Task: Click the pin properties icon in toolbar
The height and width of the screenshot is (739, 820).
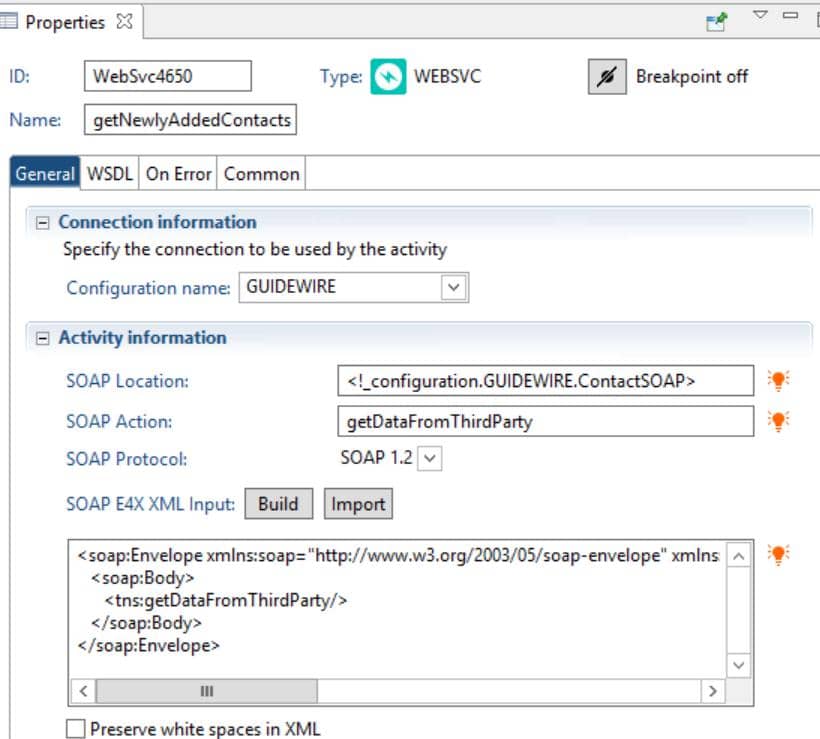Action: [x=716, y=21]
